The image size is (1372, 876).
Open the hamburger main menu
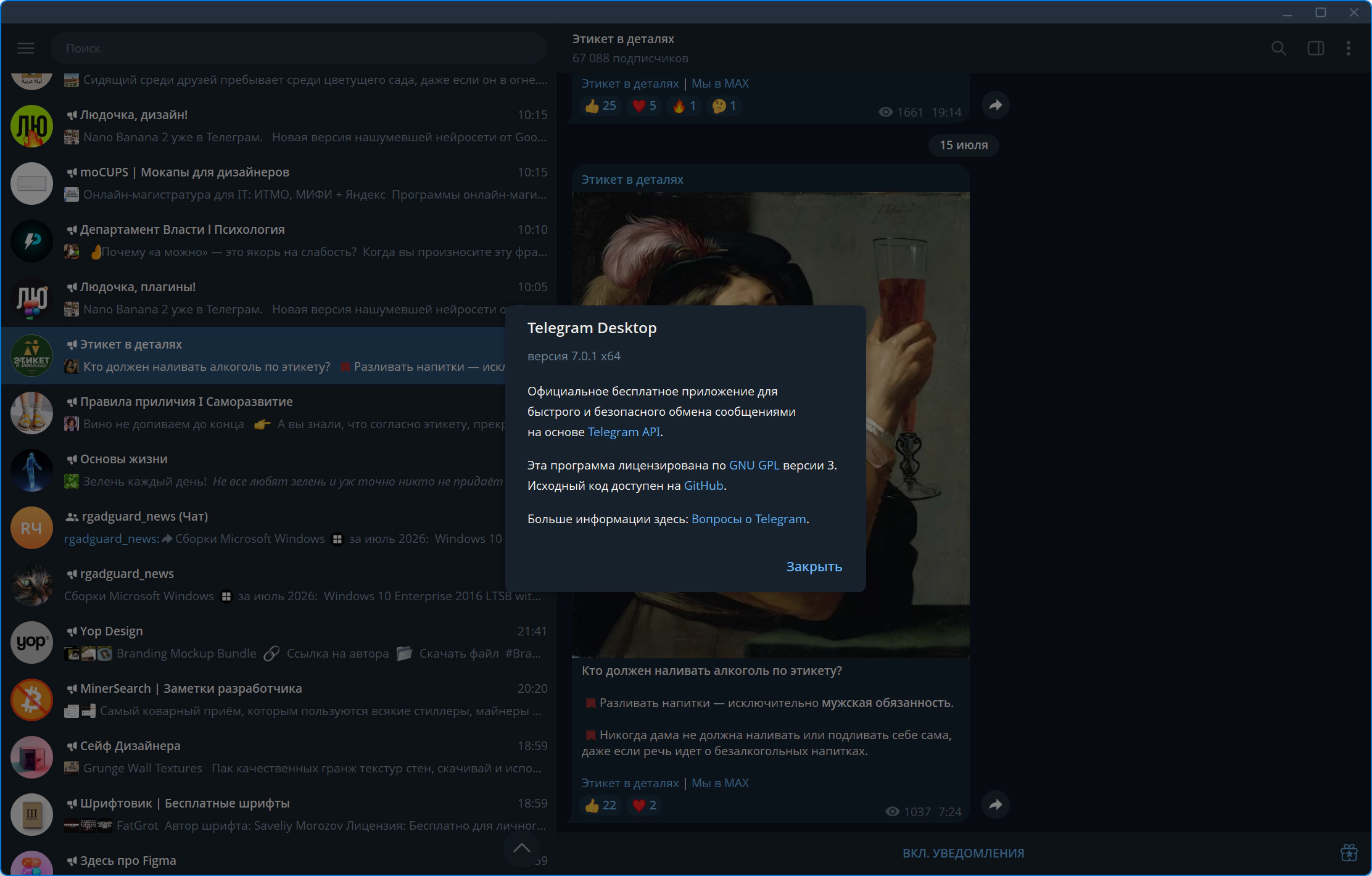pos(26,48)
